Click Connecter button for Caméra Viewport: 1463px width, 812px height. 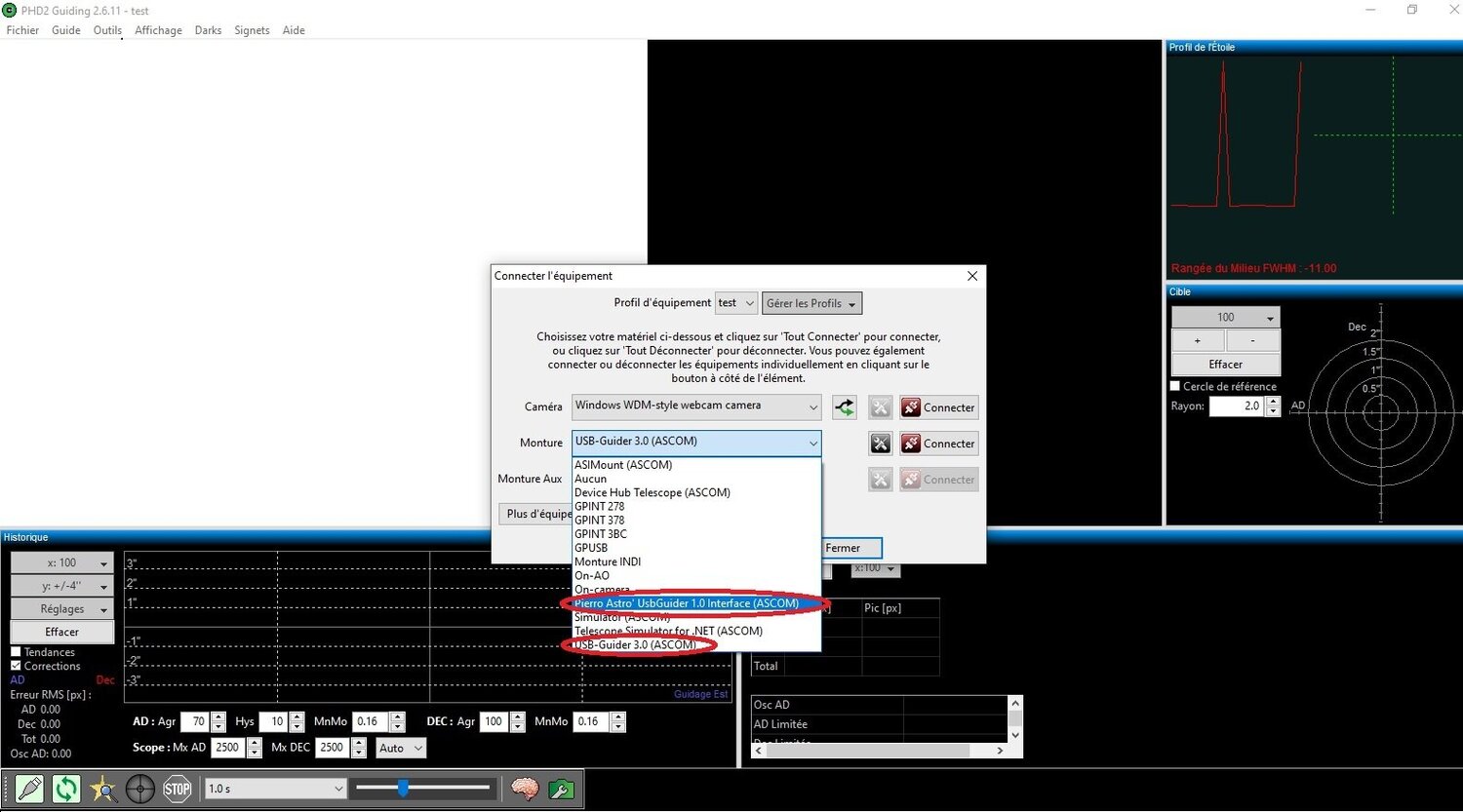click(938, 407)
